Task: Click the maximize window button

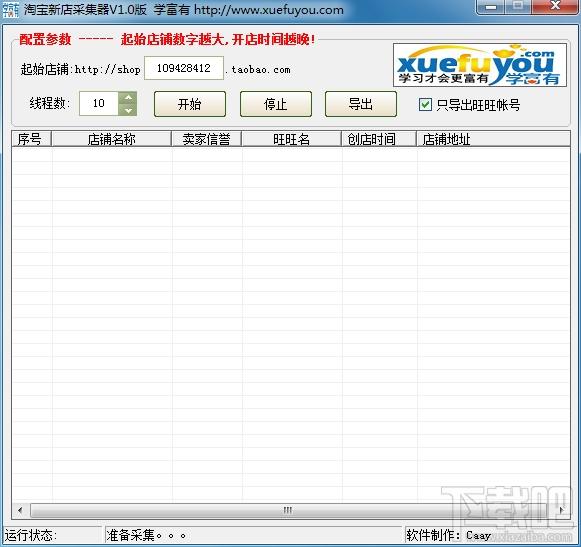Action: (519, 7)
